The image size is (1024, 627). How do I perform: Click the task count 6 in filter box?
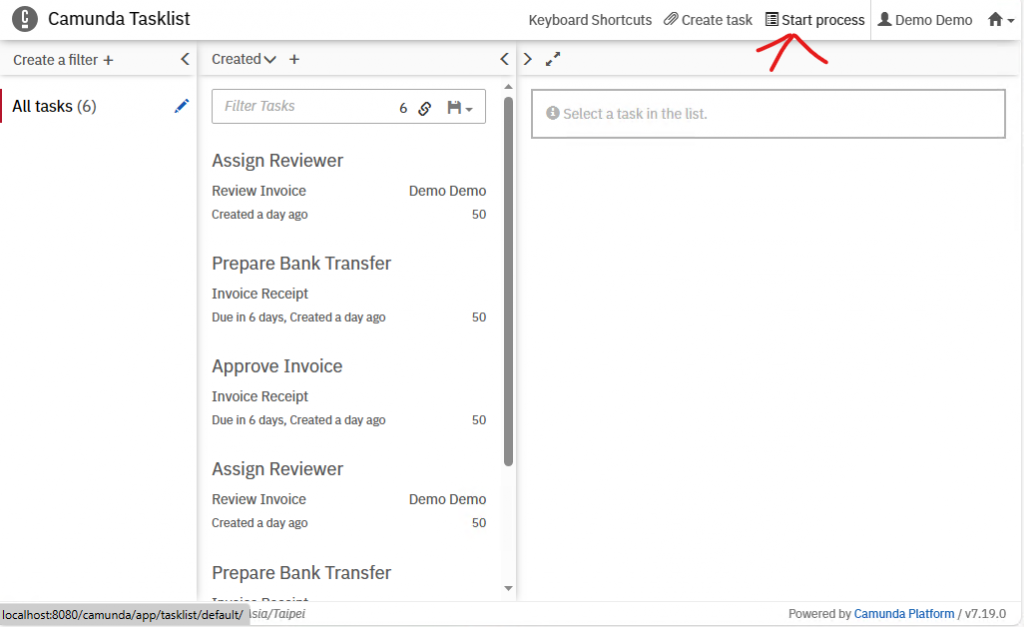point(403,108)
